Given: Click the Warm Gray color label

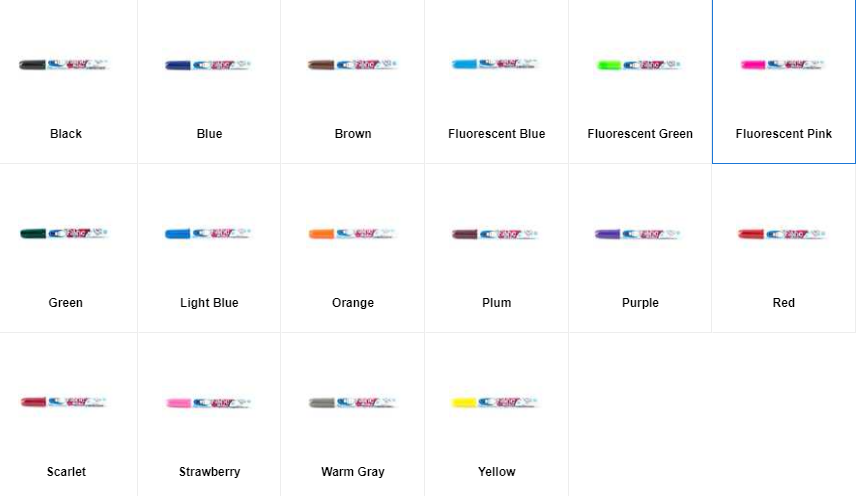Looking at the screenshot, I should (353, 471).
